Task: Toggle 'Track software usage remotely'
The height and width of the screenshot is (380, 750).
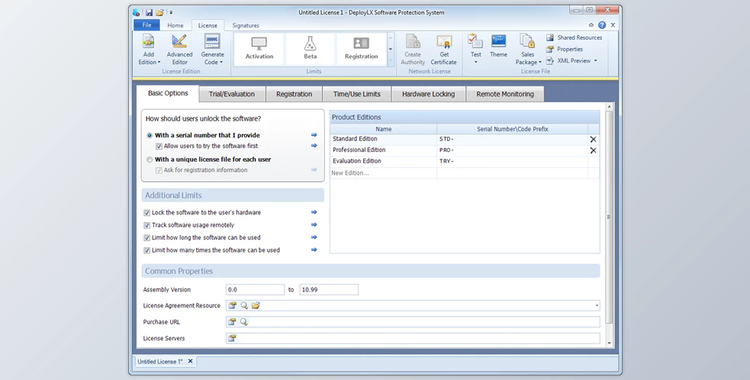Action: pyautogui.click(x=147, y=225)
